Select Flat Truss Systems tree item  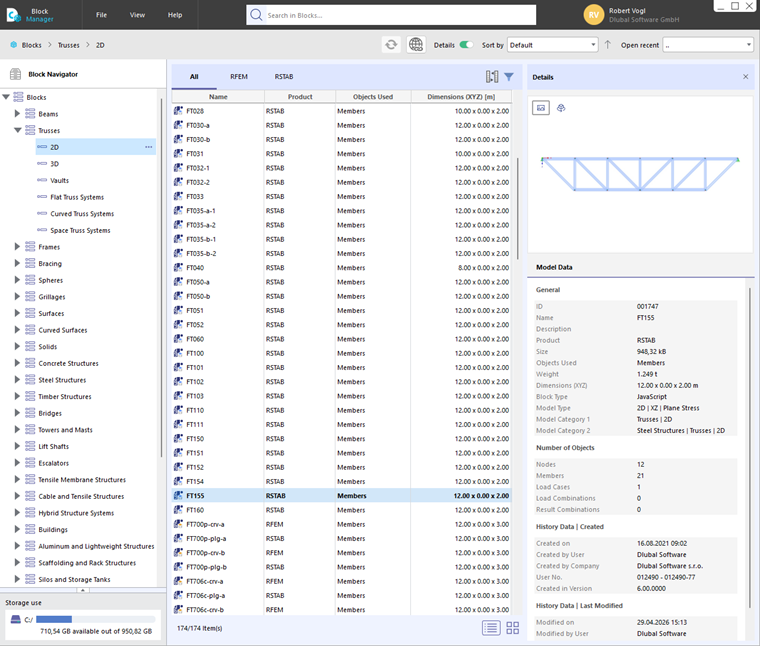point(77,197)
